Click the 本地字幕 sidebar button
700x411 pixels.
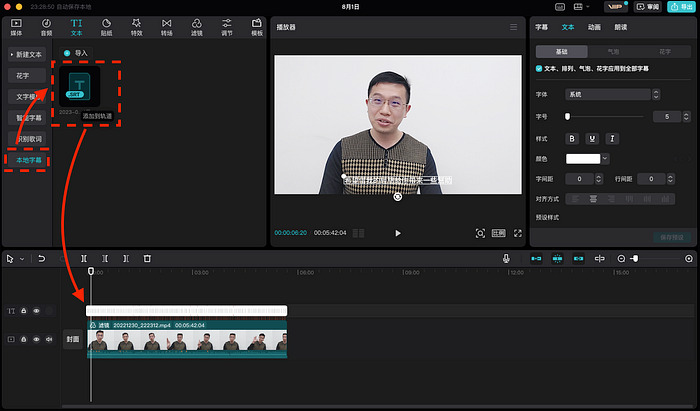tap(29, 160)
